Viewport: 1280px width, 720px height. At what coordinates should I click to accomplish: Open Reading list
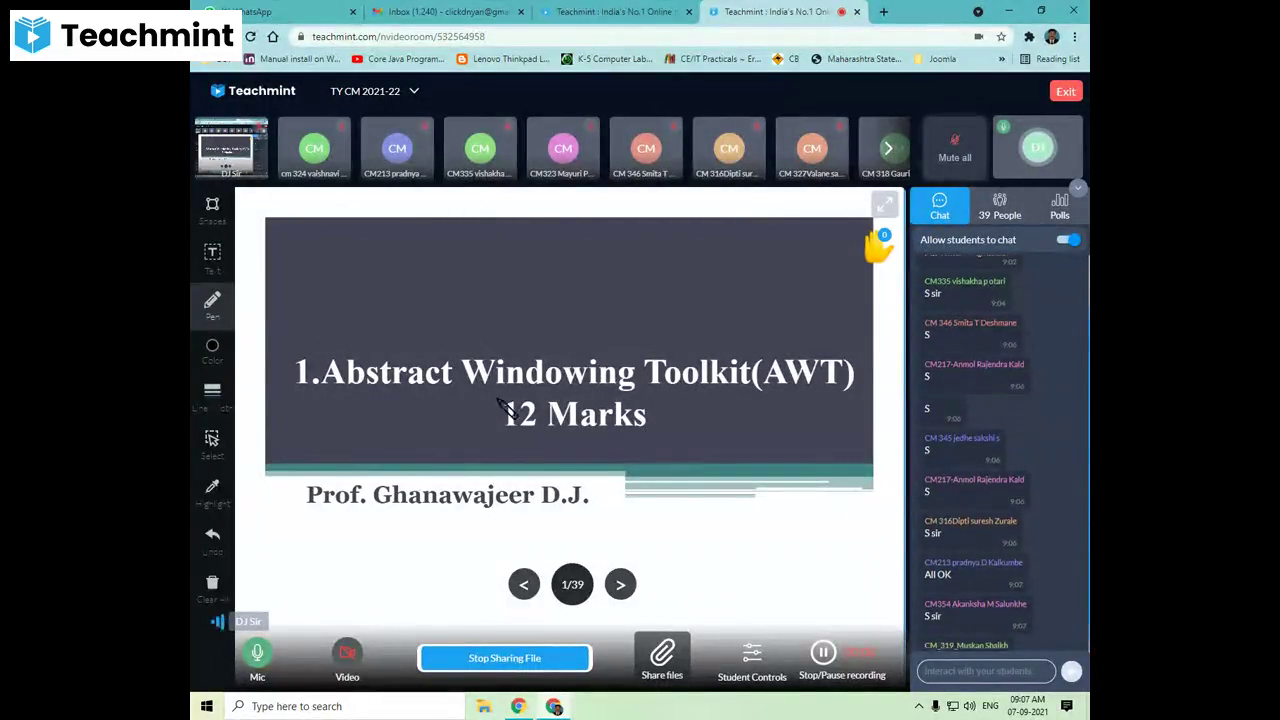[1050, 59]
